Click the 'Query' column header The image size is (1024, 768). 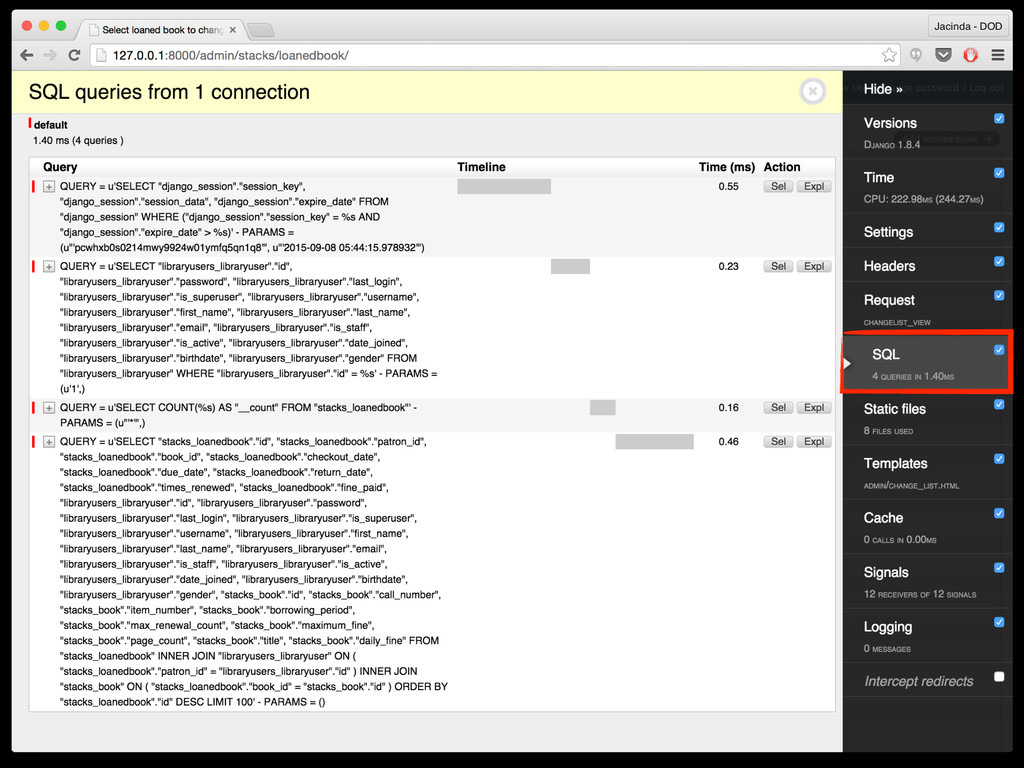pos(60,167)
